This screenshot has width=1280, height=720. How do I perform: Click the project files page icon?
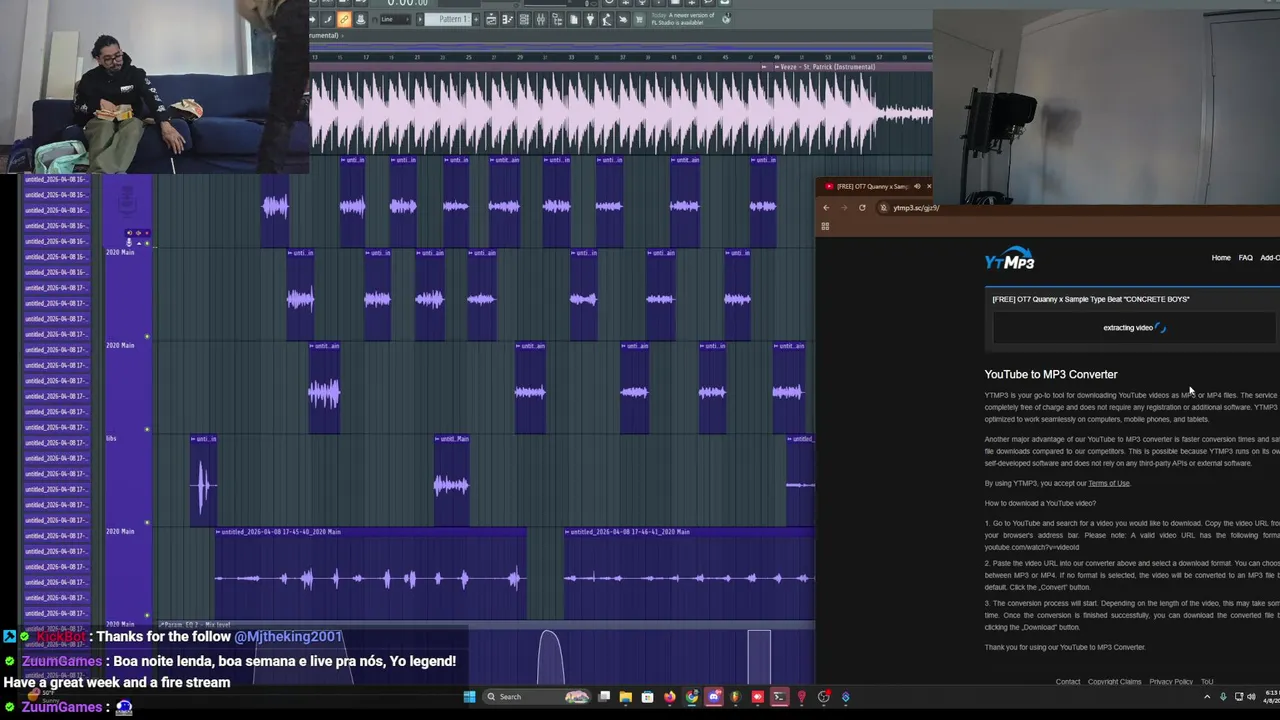(574, 19)
